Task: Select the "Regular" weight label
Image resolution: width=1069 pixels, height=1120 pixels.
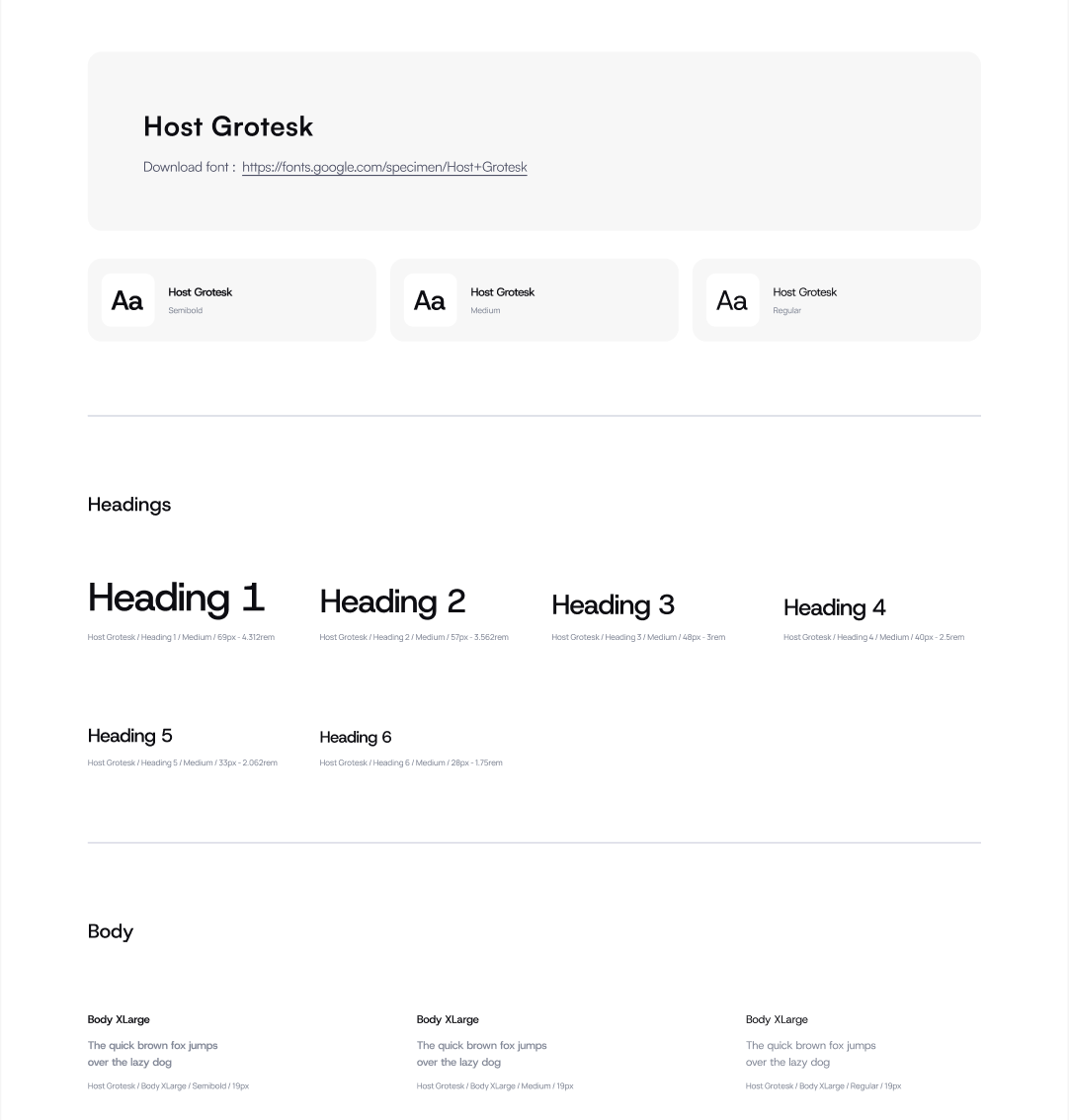Action: click(x=786, y=311)
